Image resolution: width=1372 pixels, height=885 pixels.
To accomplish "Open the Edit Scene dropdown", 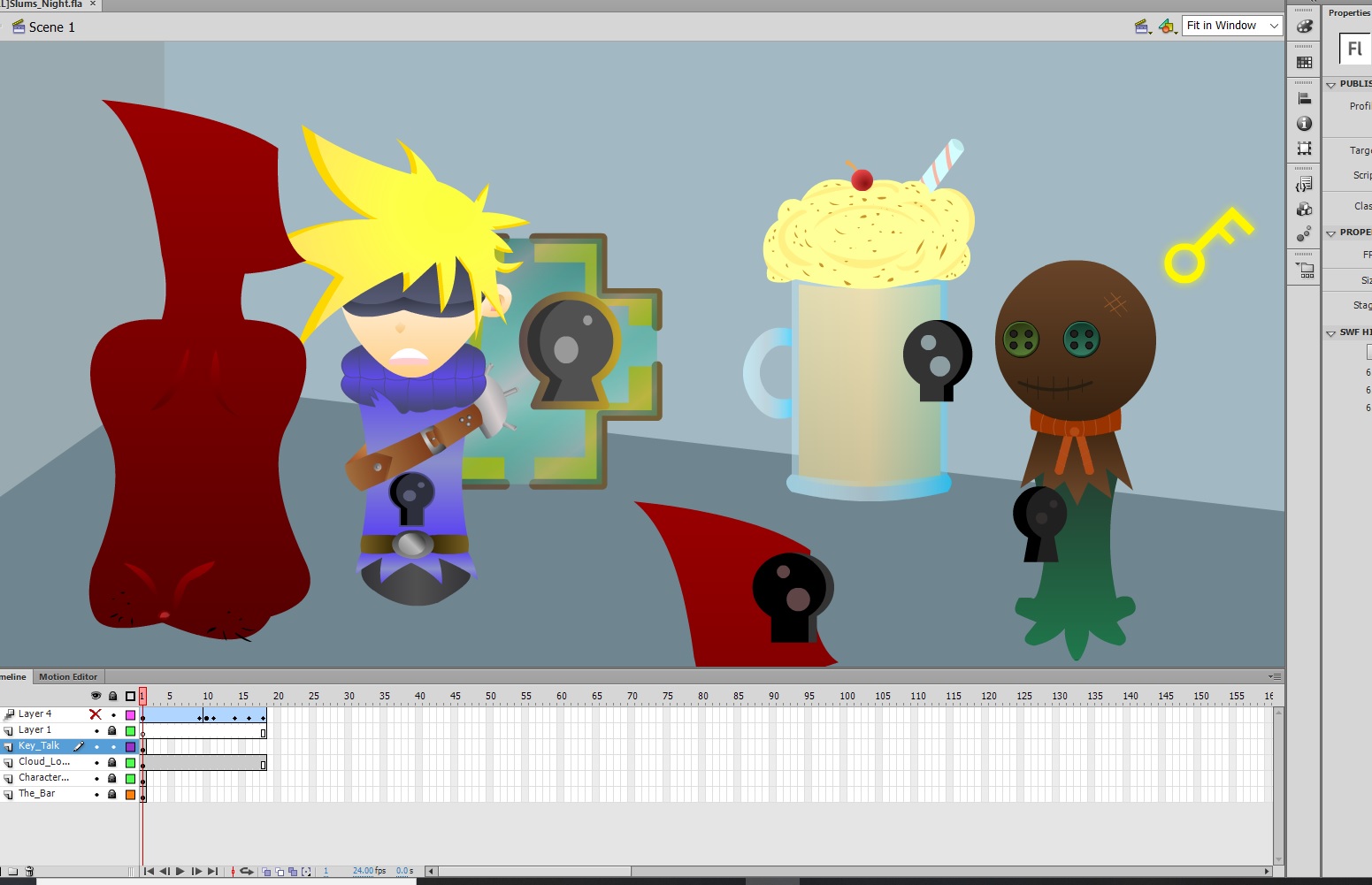I will (x=1142, y=27).
